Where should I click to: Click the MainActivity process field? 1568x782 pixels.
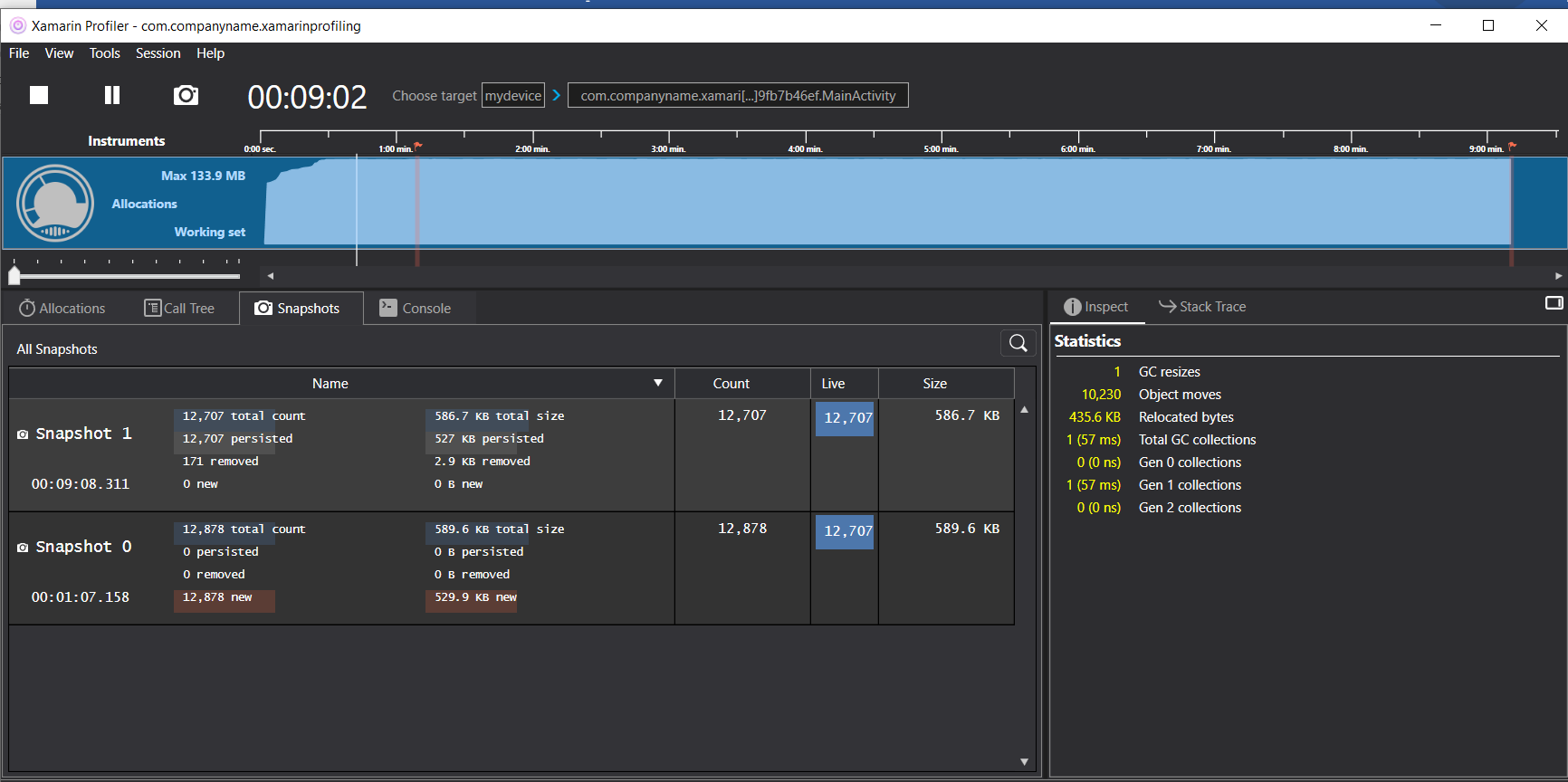pyautogui.click(x=738, y=95)
